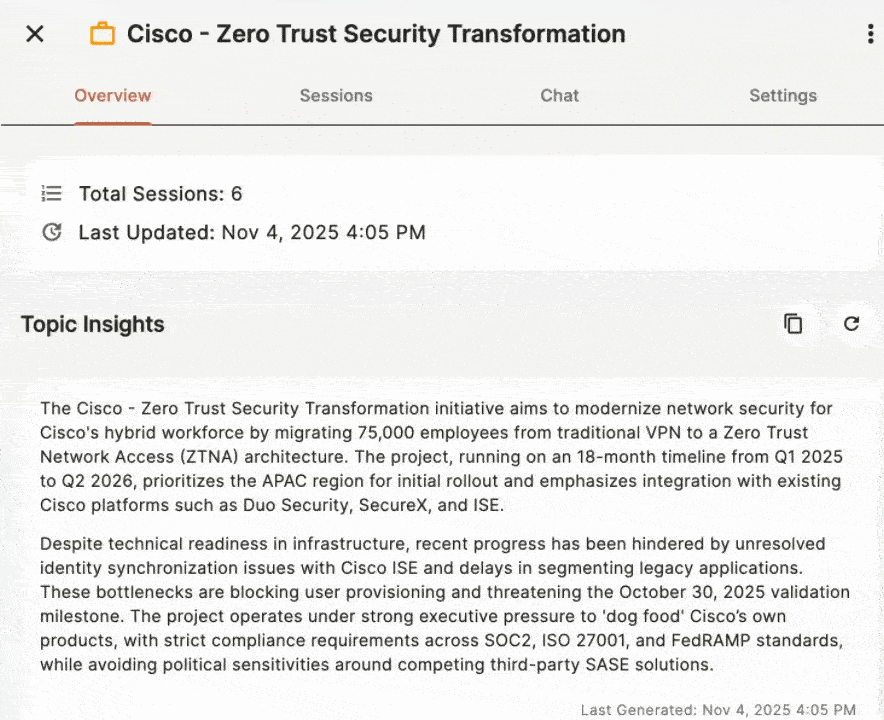
Task: Click the orange briefcase topic icon
Action: pyautogui.click(x=102, y=34)
